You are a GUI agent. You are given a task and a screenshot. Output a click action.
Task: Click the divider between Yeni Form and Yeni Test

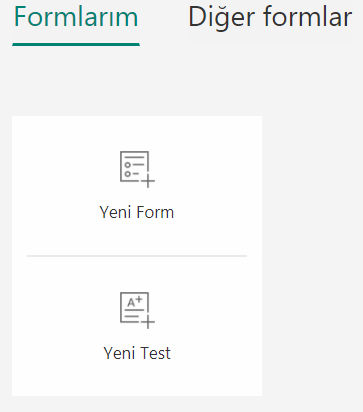point(137,256)
